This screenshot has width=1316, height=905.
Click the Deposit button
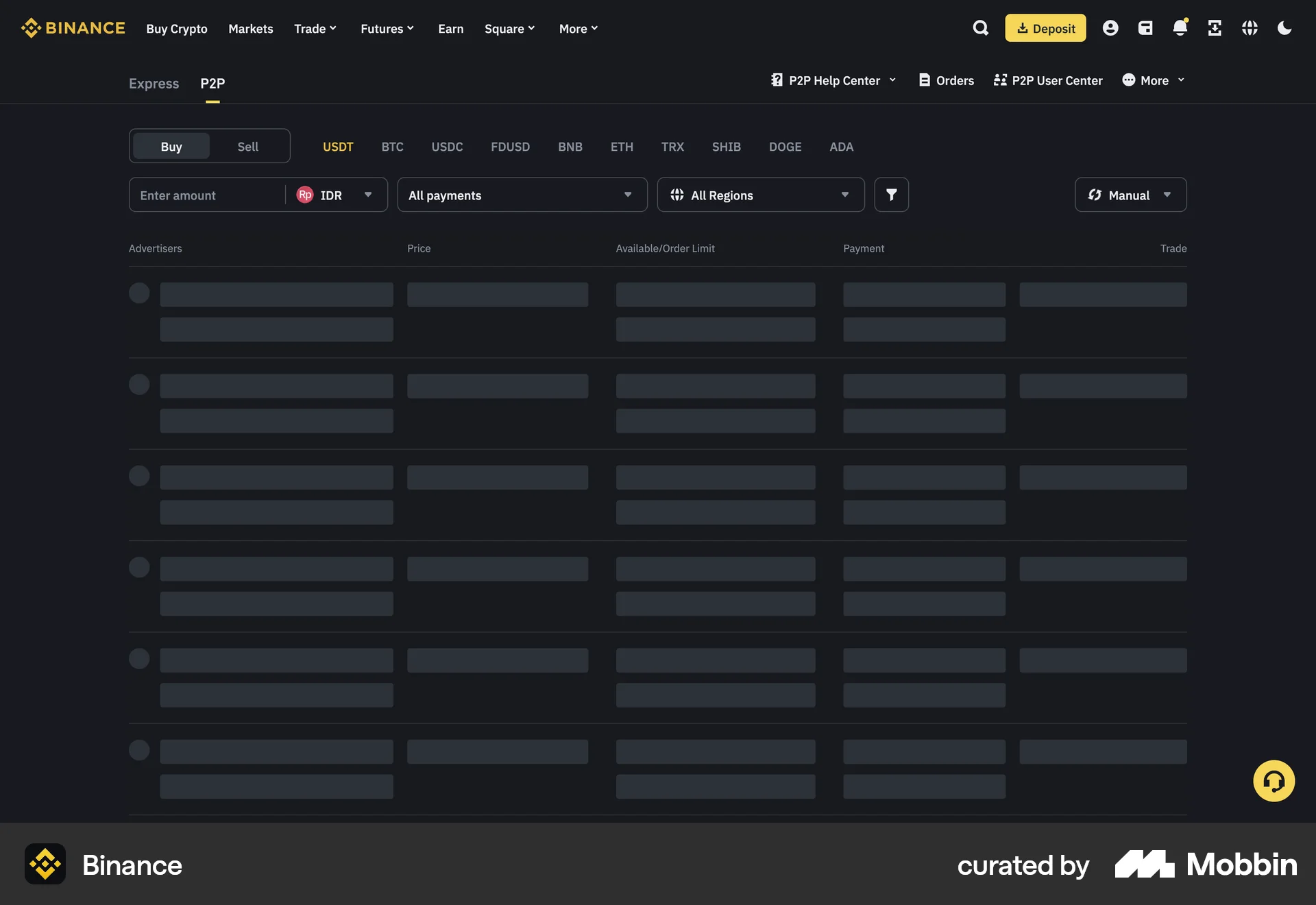tap(1045, 28)
